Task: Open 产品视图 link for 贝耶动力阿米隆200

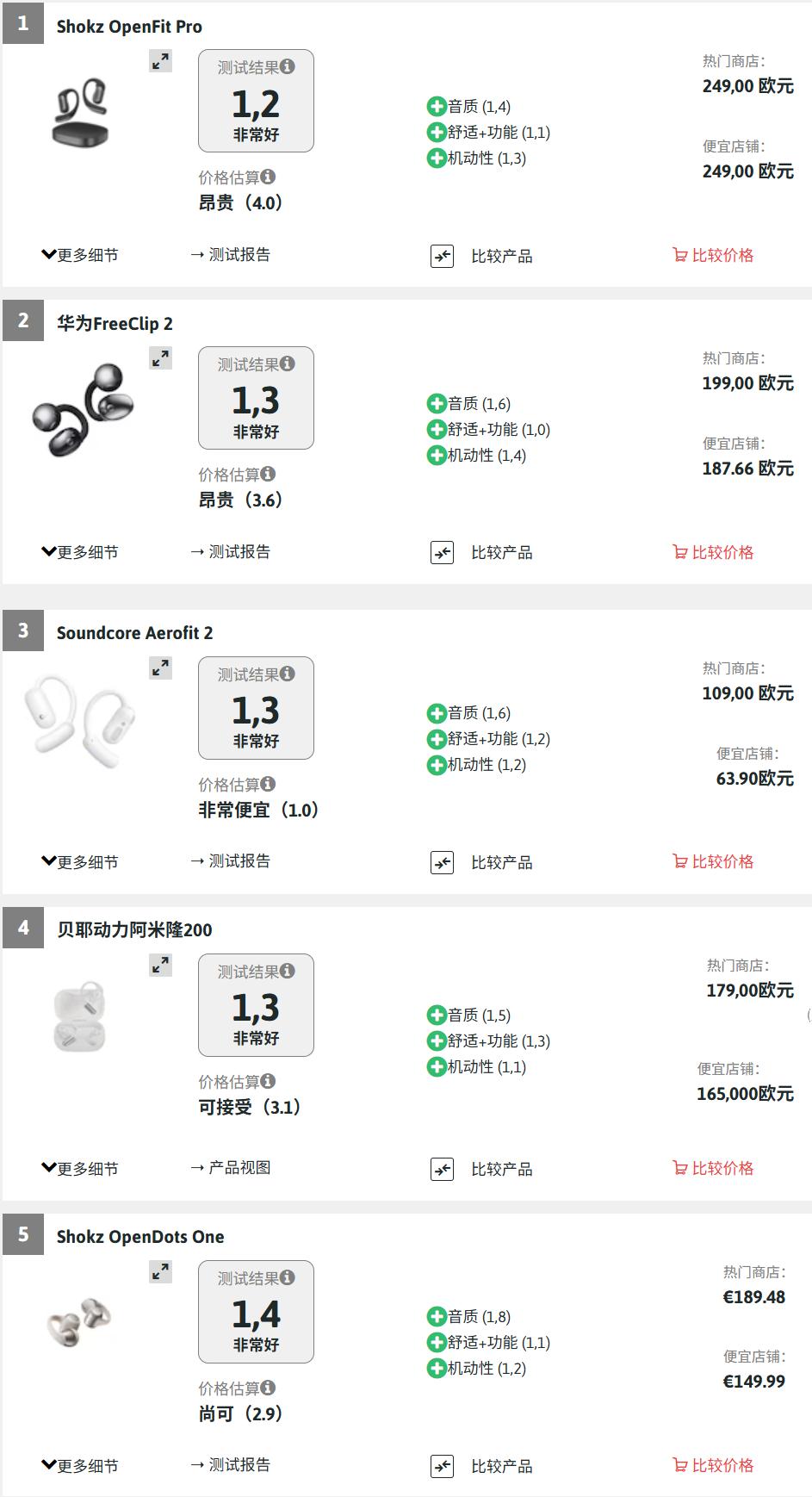Action: coord(230,1168)
